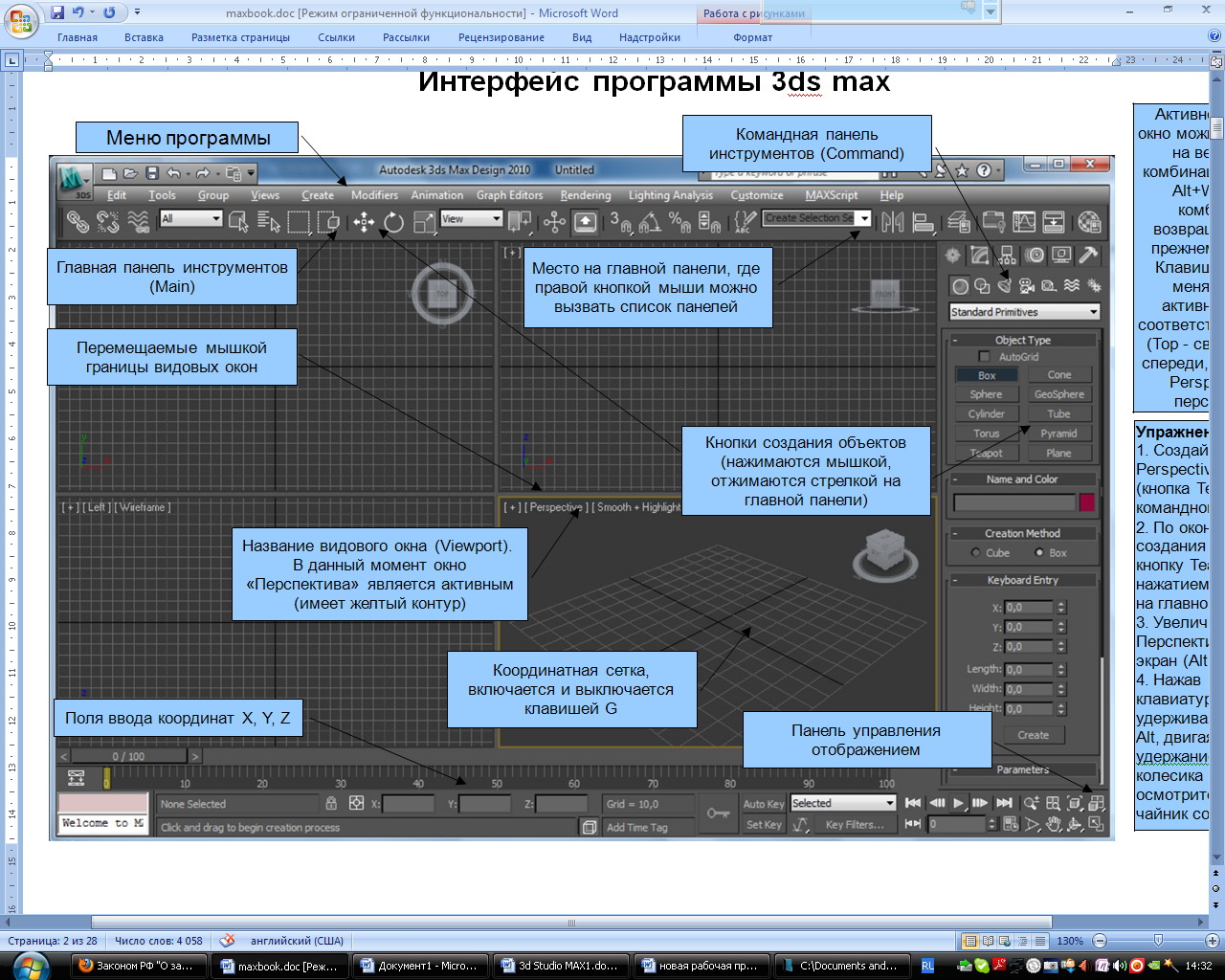Click the Sphere object button
The height and width of the screenshot is (980, 1225).
click(986, 394)
